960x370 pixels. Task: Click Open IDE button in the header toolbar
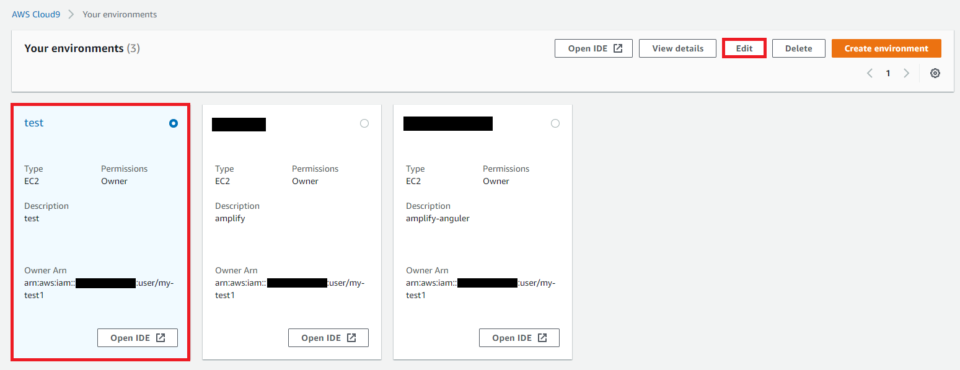click(593, 48)
